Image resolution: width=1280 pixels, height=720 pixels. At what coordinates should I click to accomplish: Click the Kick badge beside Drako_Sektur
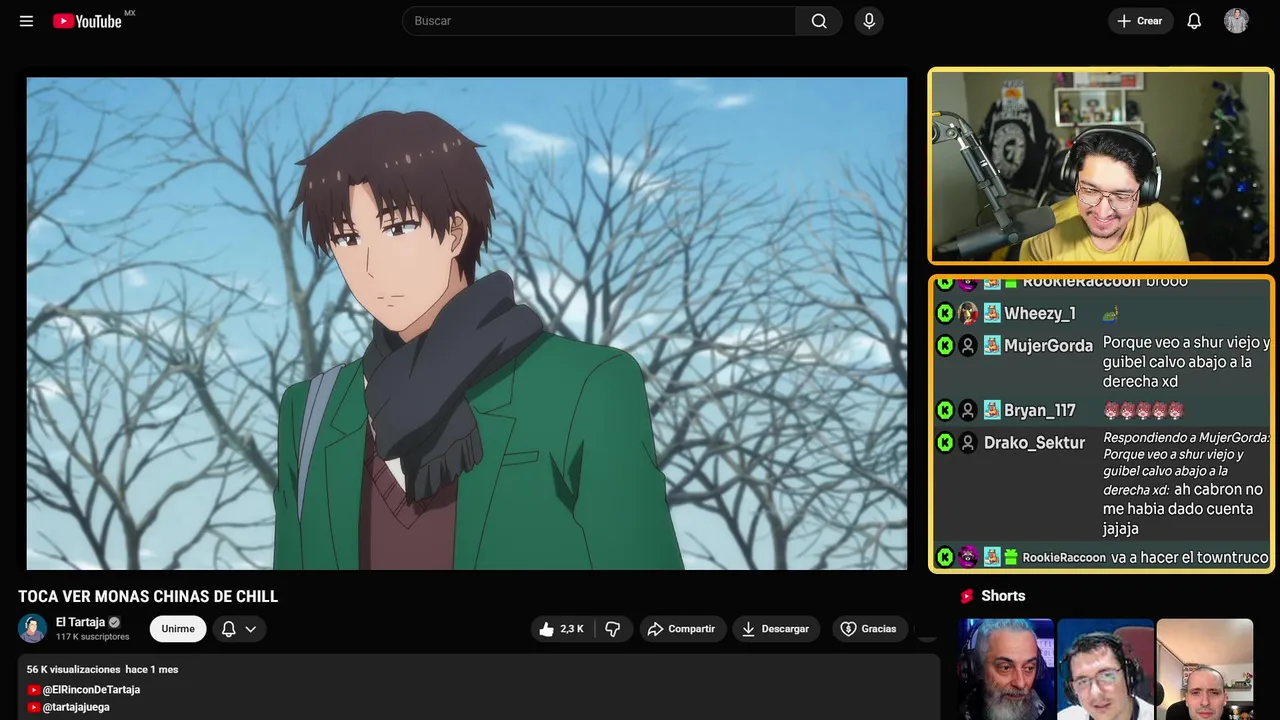point(945,443)
